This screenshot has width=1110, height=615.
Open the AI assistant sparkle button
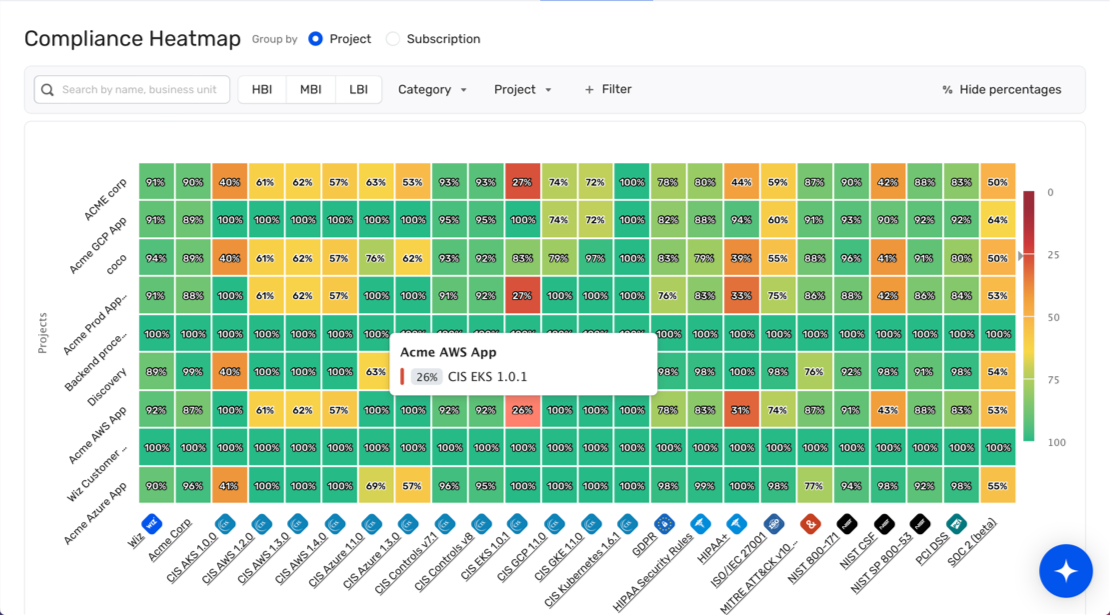point(1065,571)
